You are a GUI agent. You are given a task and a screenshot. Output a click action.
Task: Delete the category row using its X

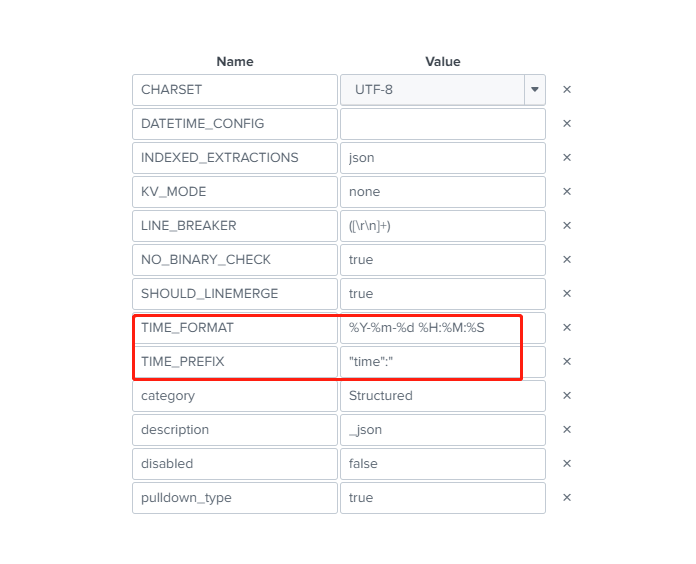[567, 396]
